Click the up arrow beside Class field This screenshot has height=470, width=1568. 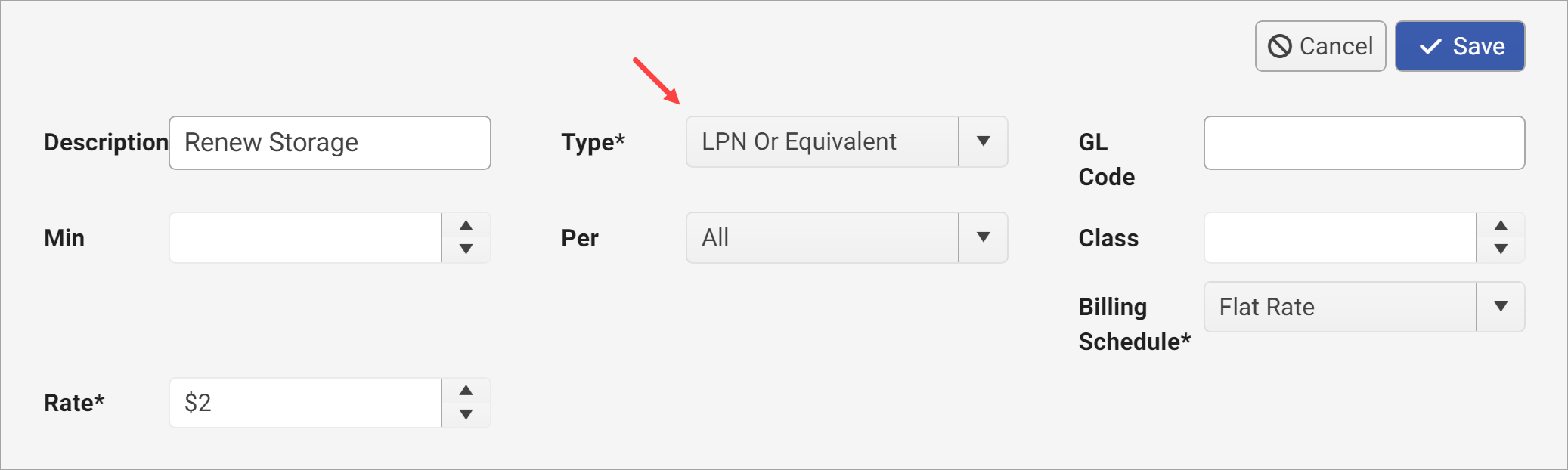[x=1501, y=224]
